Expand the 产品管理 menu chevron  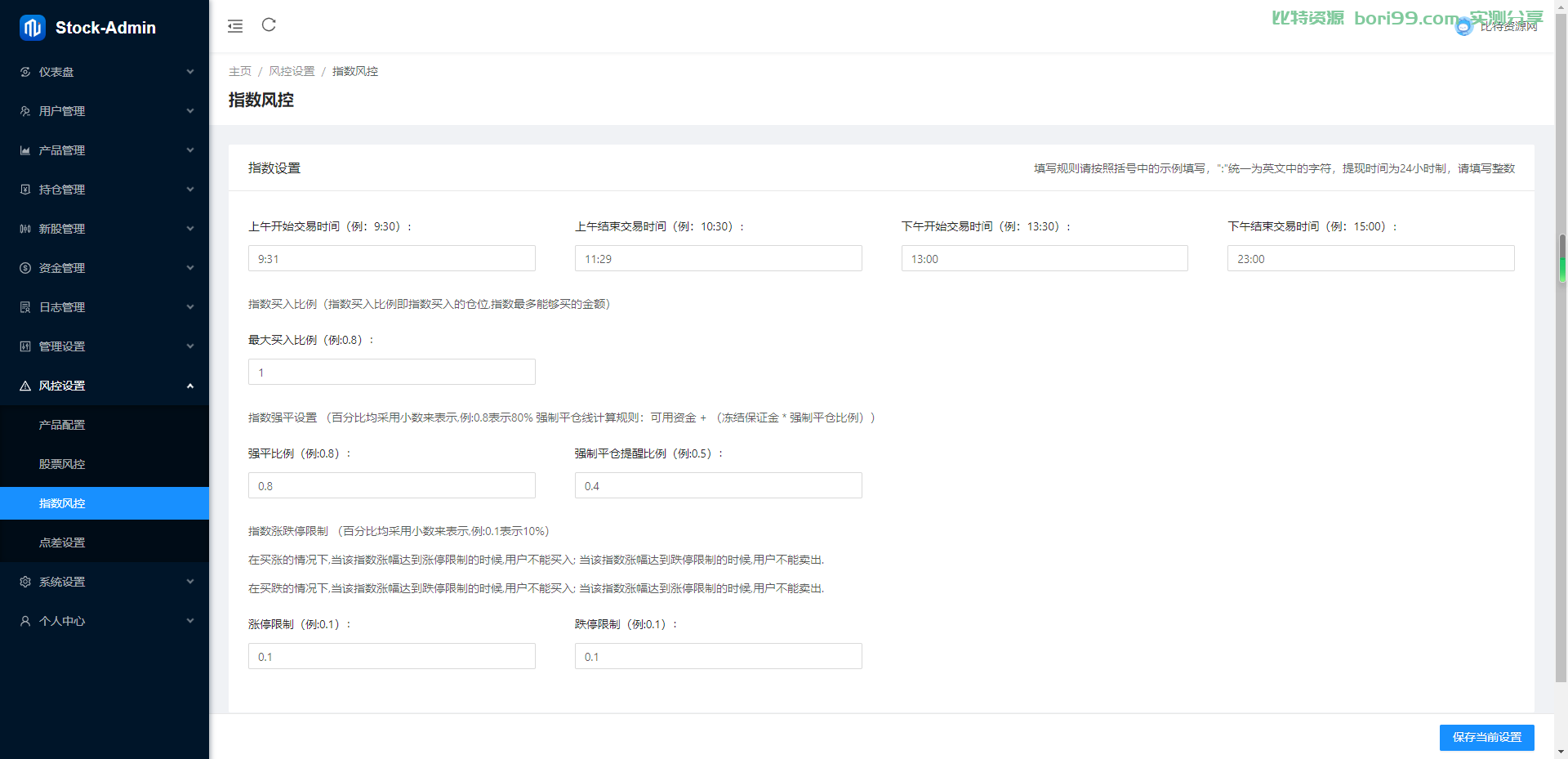tap(190, 150)
